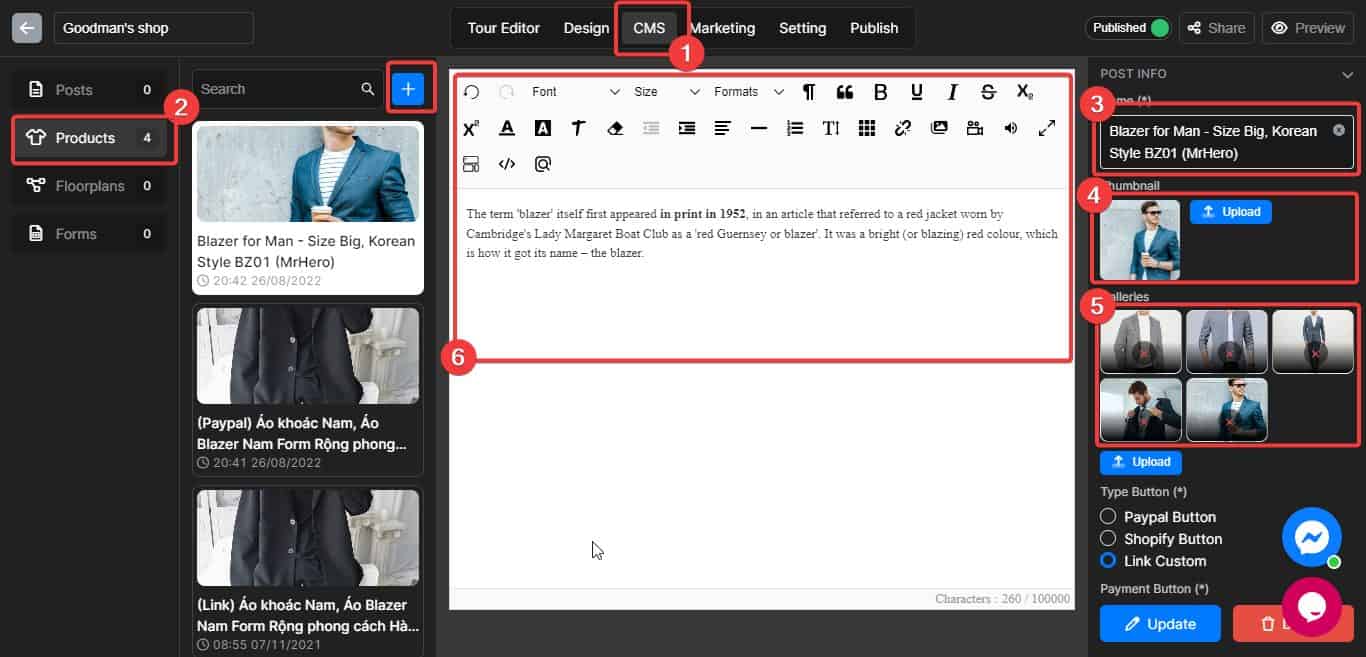The height and width of the screenshot is (657, 1366).
Task: Select Posts in the sidebar
Action: [90, 90]
